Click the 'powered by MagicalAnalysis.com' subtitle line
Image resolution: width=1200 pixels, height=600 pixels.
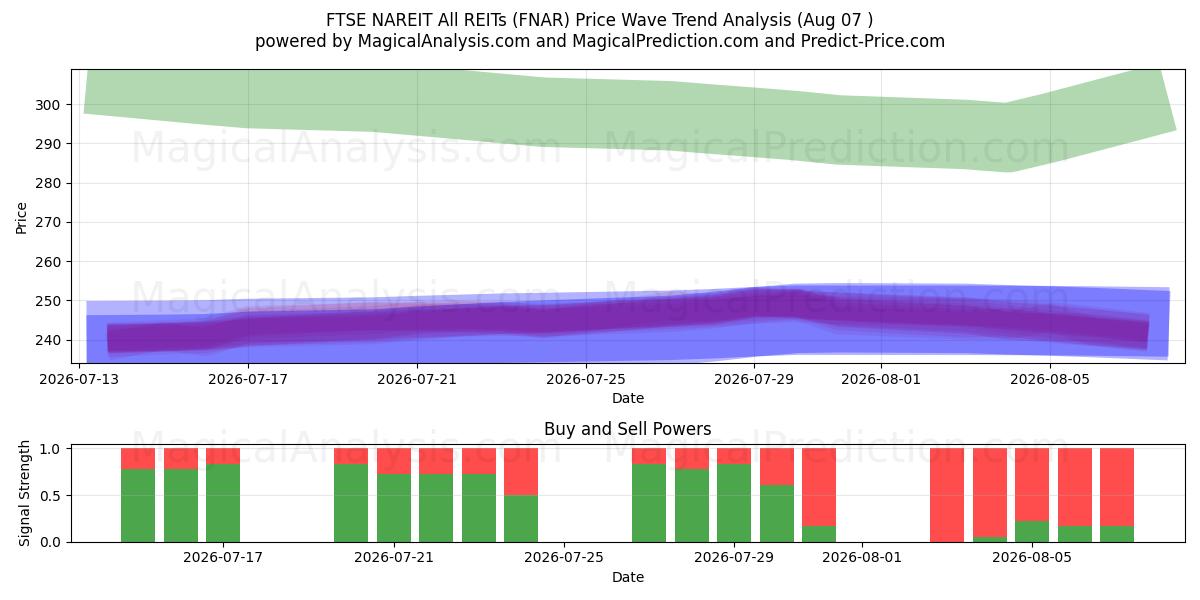point(600,41)
